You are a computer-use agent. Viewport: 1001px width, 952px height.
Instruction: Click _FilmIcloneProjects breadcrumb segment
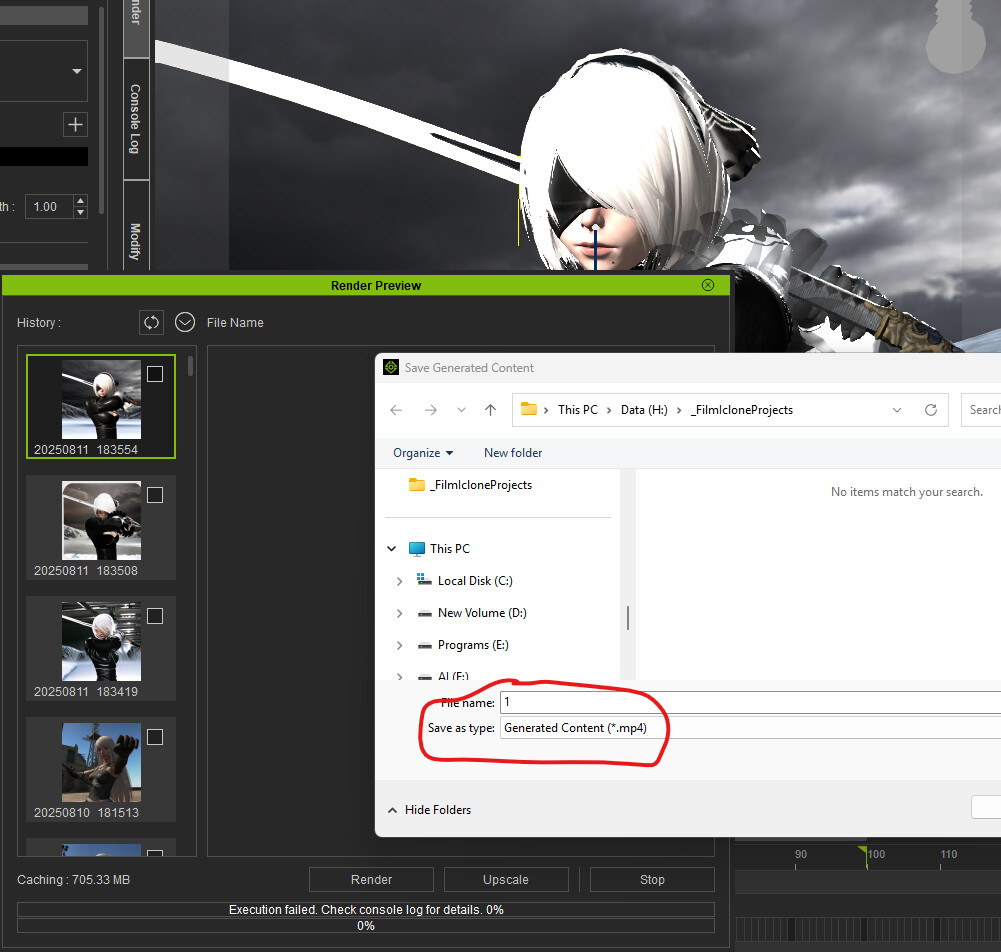742,410
